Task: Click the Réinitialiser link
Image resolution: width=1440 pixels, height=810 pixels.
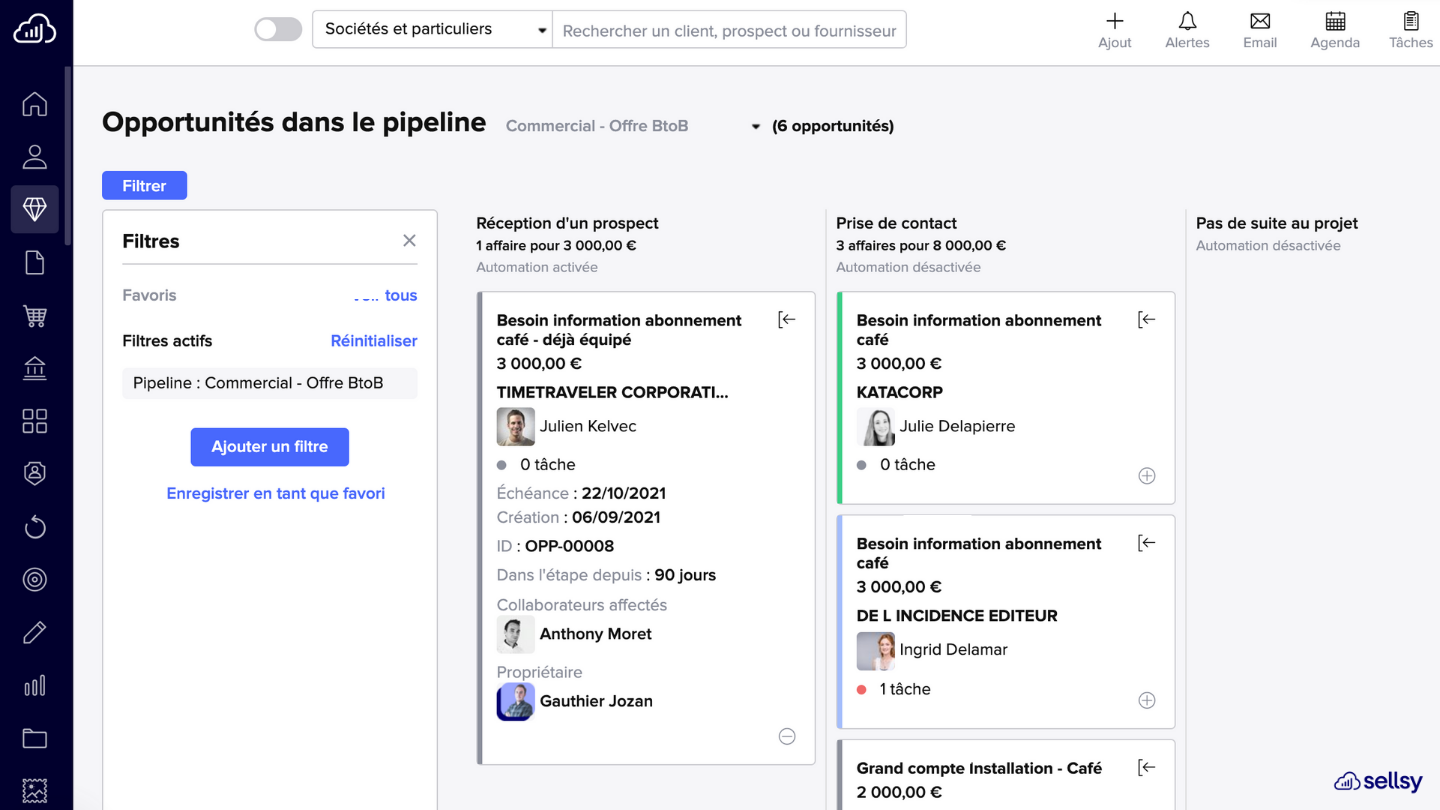Action: pos(374,341)
